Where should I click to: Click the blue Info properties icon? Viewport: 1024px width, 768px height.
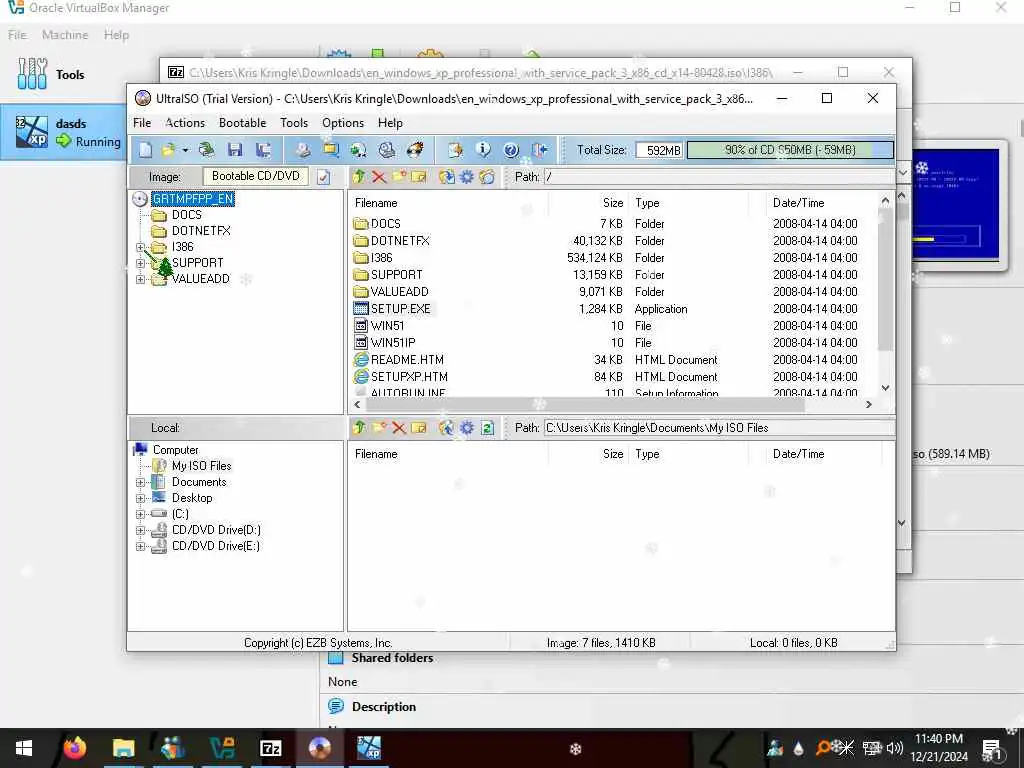pos(483,150)
